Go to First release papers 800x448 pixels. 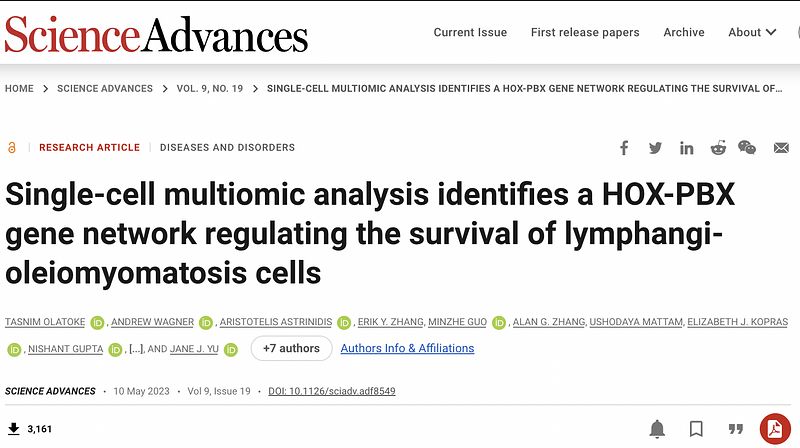click(585, 32)
